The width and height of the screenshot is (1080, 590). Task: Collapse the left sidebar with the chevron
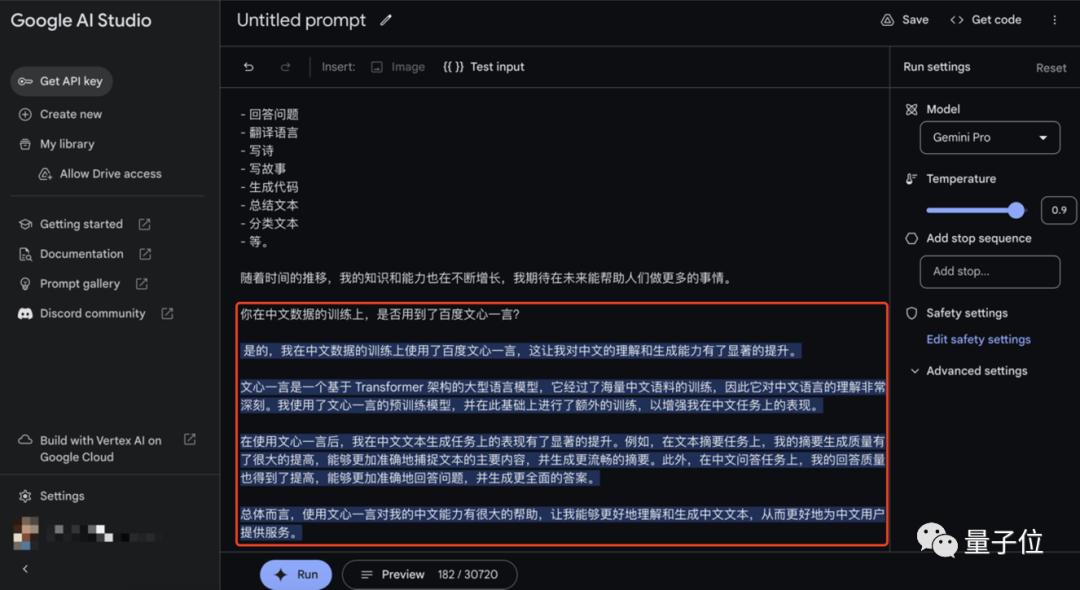pyautogui.click(x=24, y=568)
